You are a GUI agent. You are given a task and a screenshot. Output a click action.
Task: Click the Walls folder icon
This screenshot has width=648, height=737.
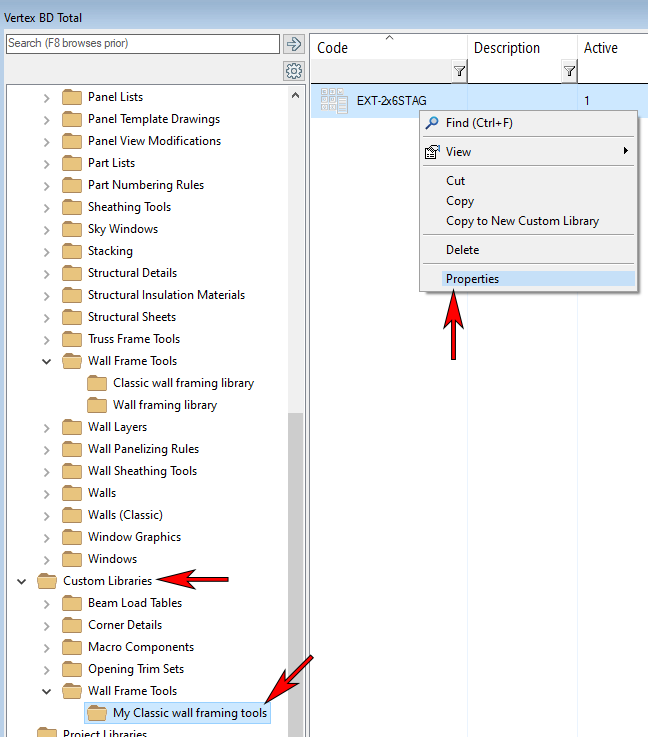click(x=72, y=494)
